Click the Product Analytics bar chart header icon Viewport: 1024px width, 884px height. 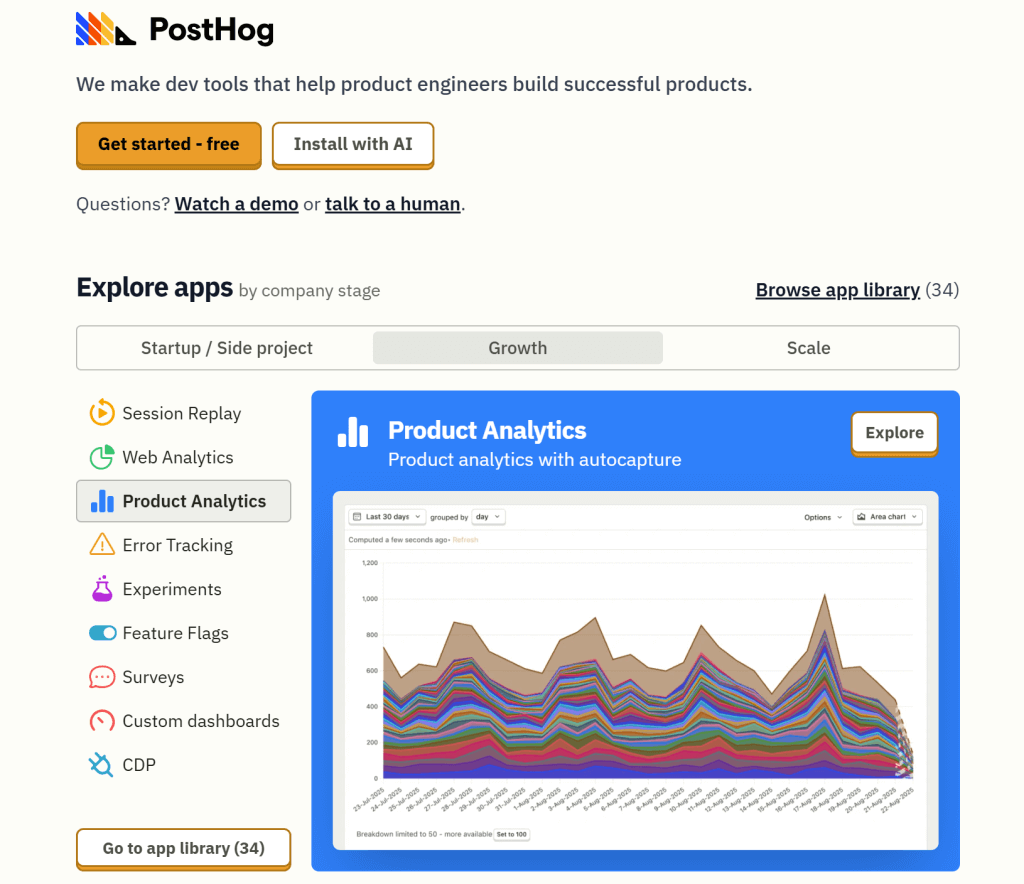pyautogui.click(x=353, y=432)
